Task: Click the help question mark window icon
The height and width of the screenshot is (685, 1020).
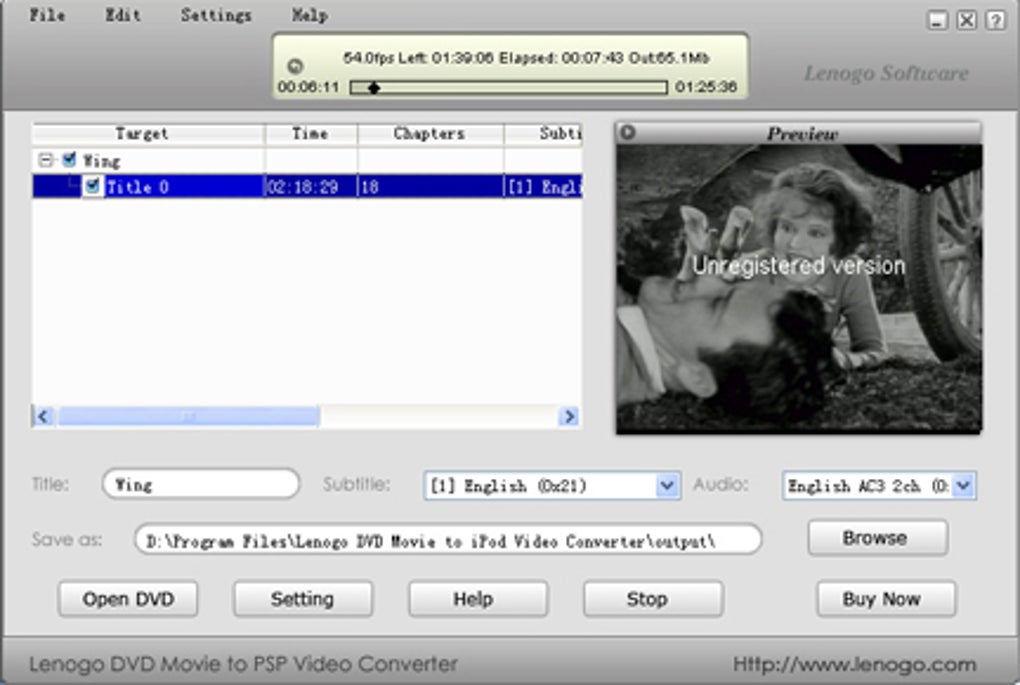Action: pyautogui.click(x=995, y=20)
